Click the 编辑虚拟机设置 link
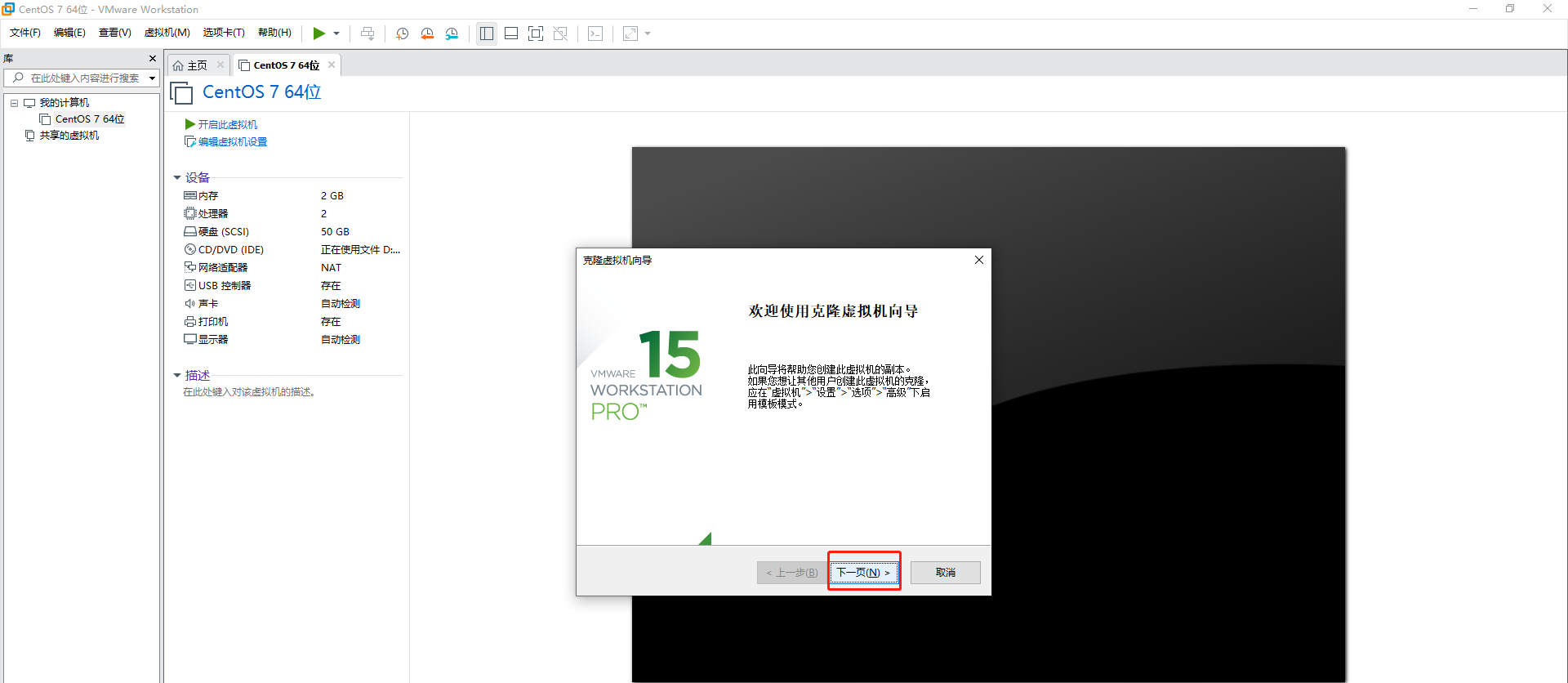Image resolution: width=1568 pixels, height=683 pixels. [x=233, y=142]
